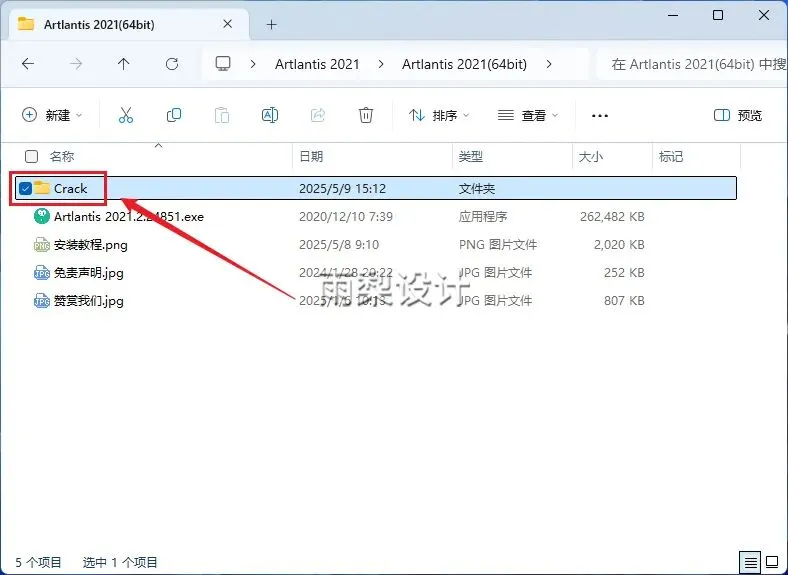
Task: Select the 安装教程.png file name
Action: point(90,245)
